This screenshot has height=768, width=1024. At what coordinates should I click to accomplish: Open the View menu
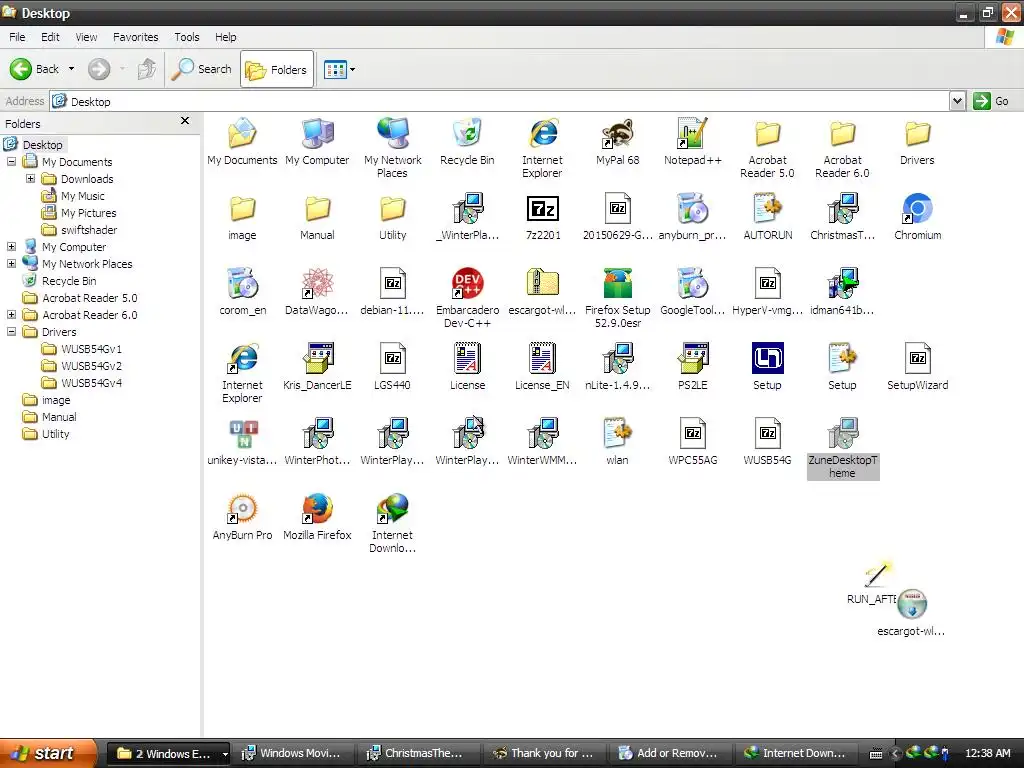(86, 37)
